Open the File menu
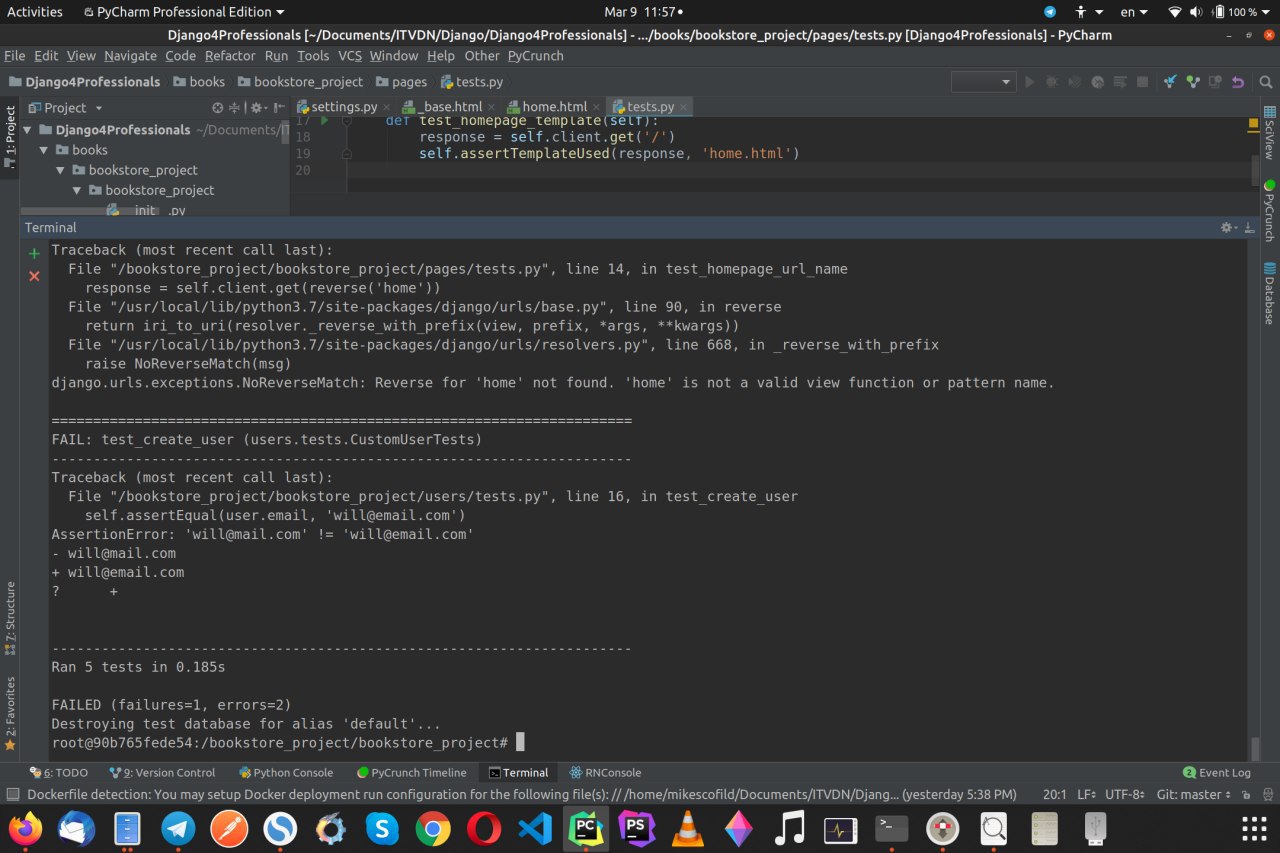Image resolution: width=1280 pixels, height=853 pixels. pyautogui.click(x=14, y=56)
